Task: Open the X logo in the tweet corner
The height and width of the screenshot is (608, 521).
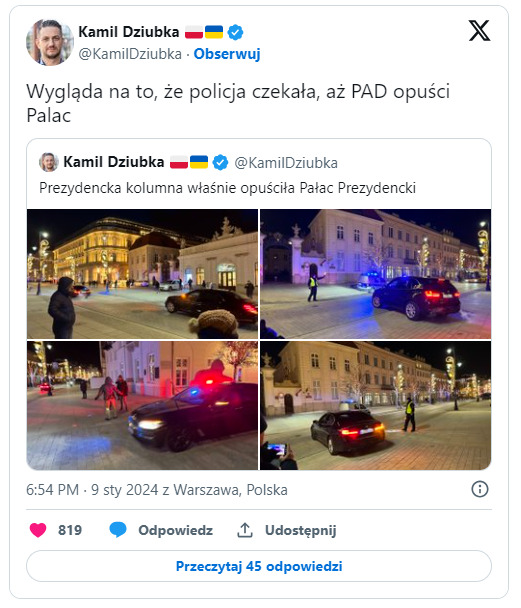Action: pyautogui.click(x=480, y=31)
